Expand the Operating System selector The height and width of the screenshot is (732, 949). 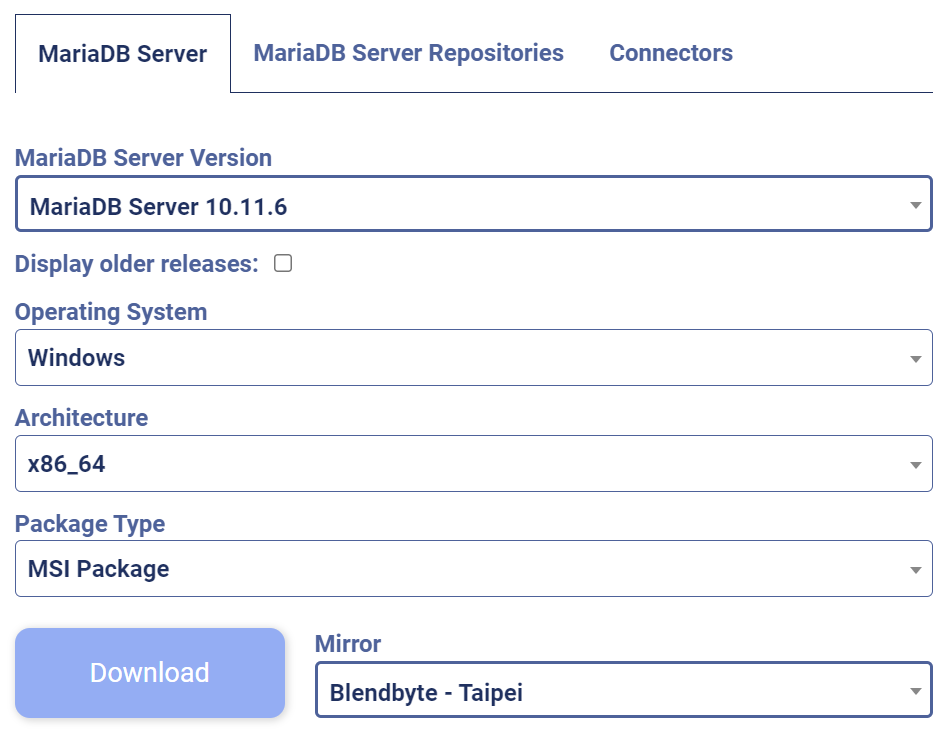tap(472, 357)
